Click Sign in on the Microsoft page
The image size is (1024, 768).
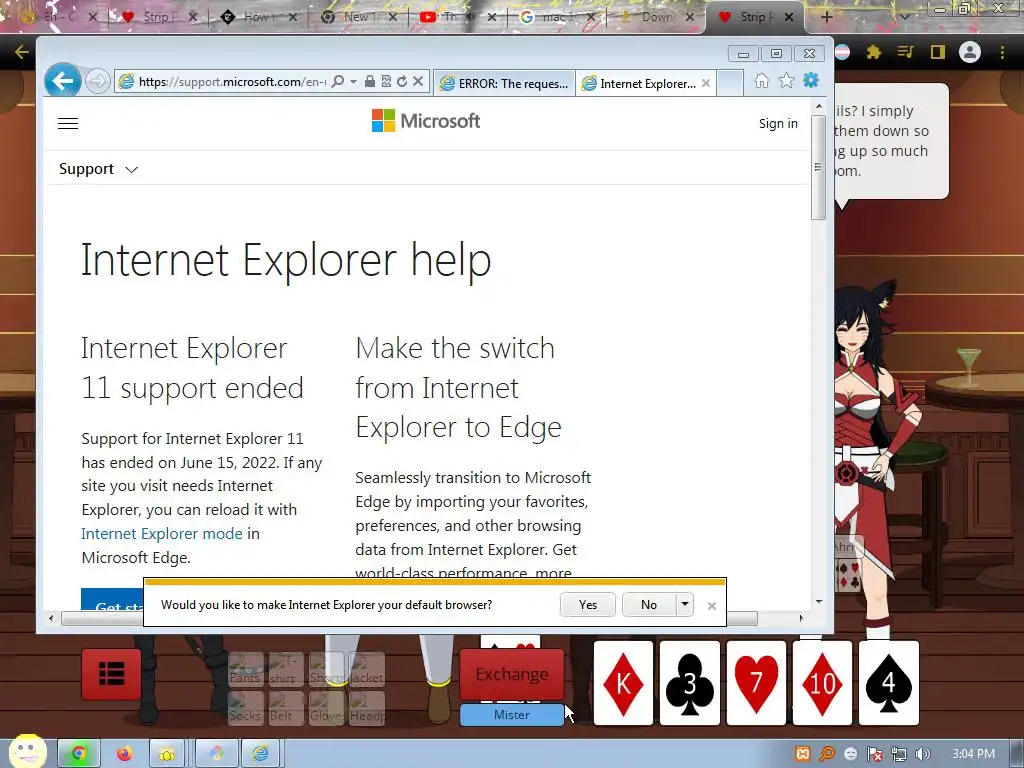click(x=778, y=123)
